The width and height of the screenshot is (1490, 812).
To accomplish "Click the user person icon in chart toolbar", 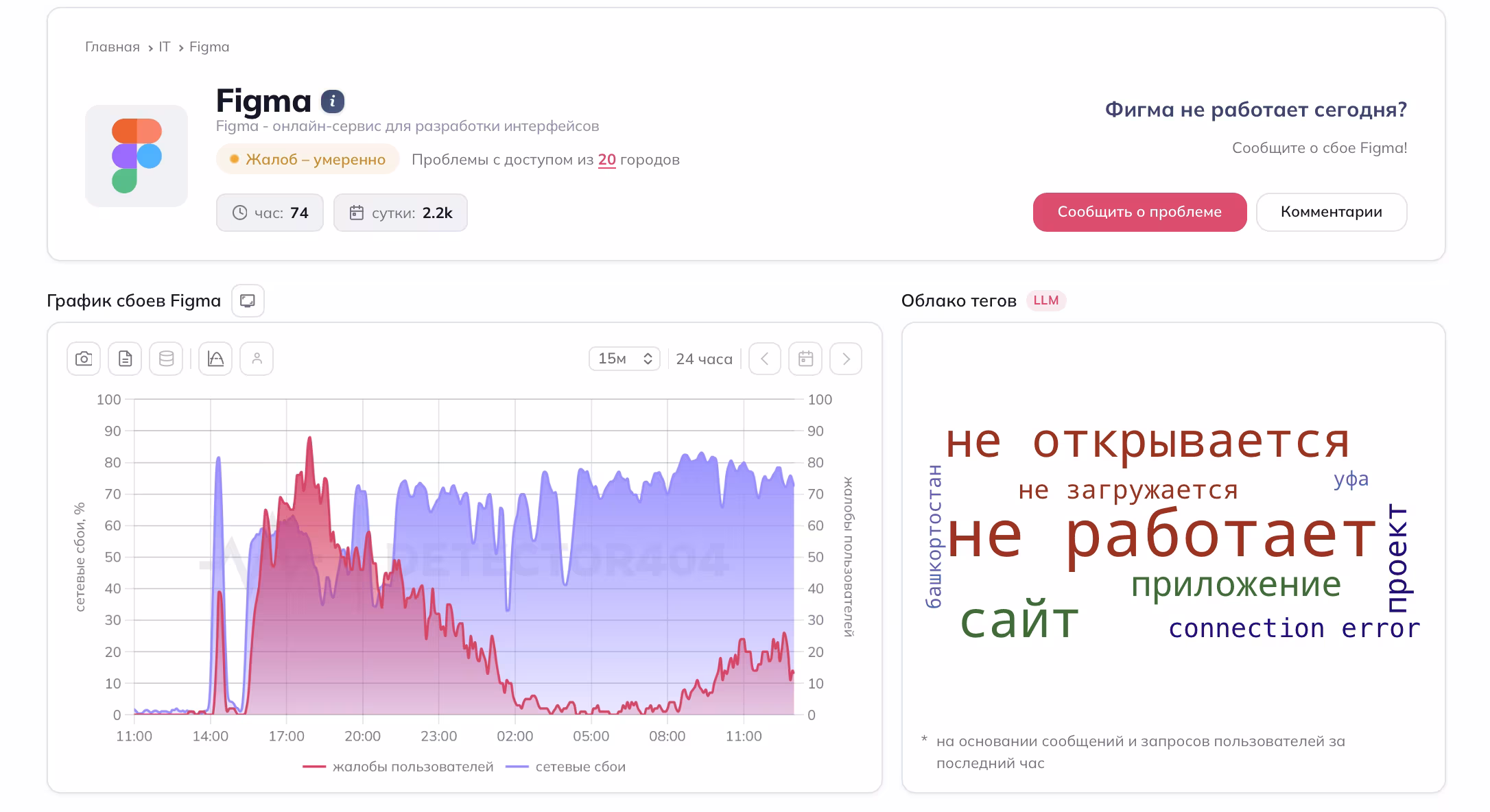I will point(257,359).
